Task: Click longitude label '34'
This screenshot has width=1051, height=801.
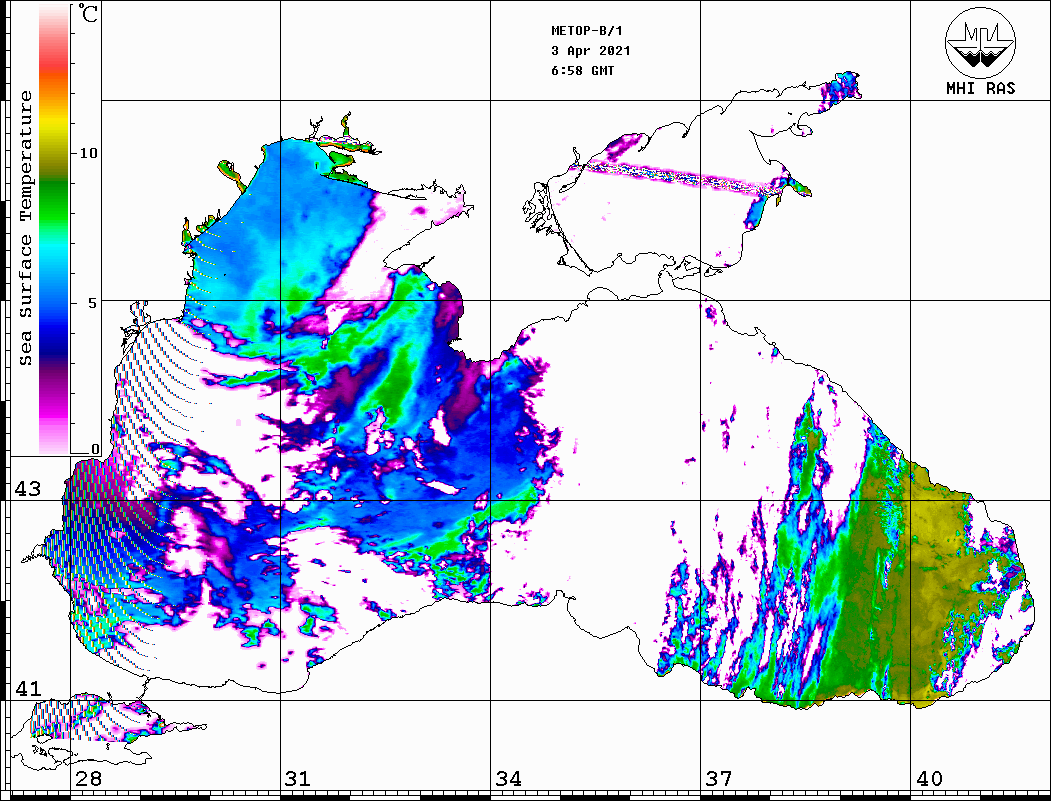Action: [508, 779]
